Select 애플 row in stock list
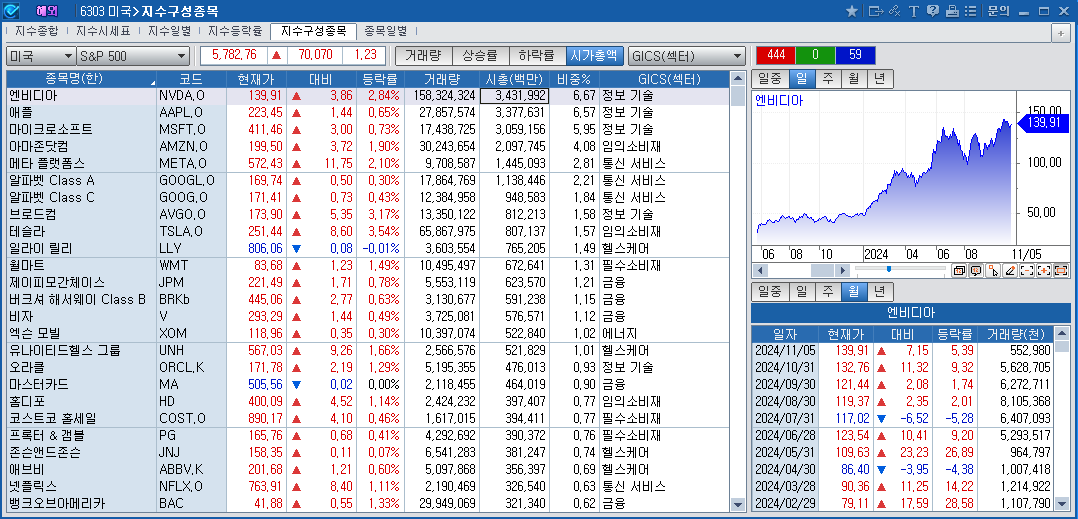Viewport: 1078px width, 519px height. pos(368,112)
